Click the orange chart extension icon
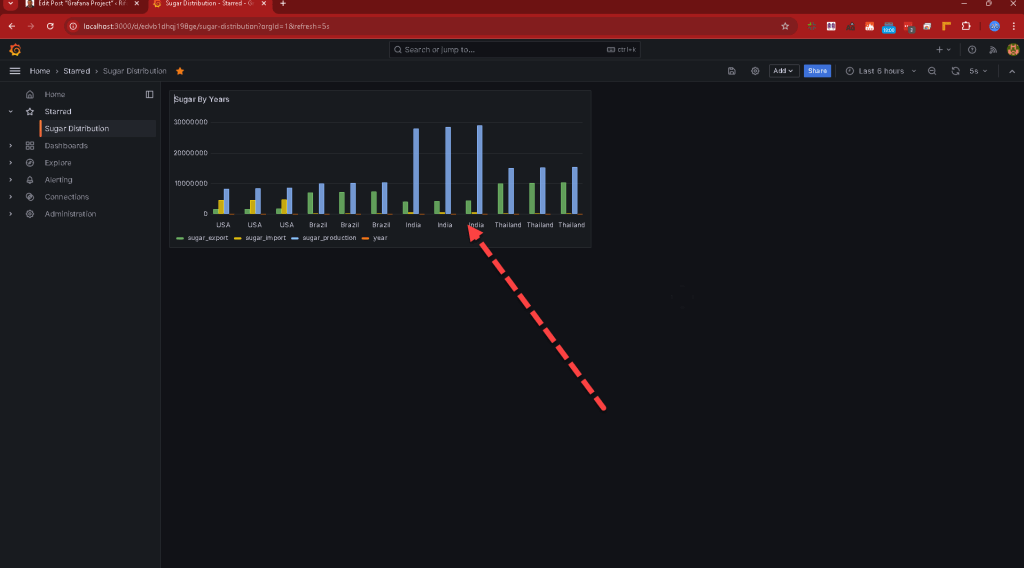This screenshot has width=1024, height=568. coord(869,26)
